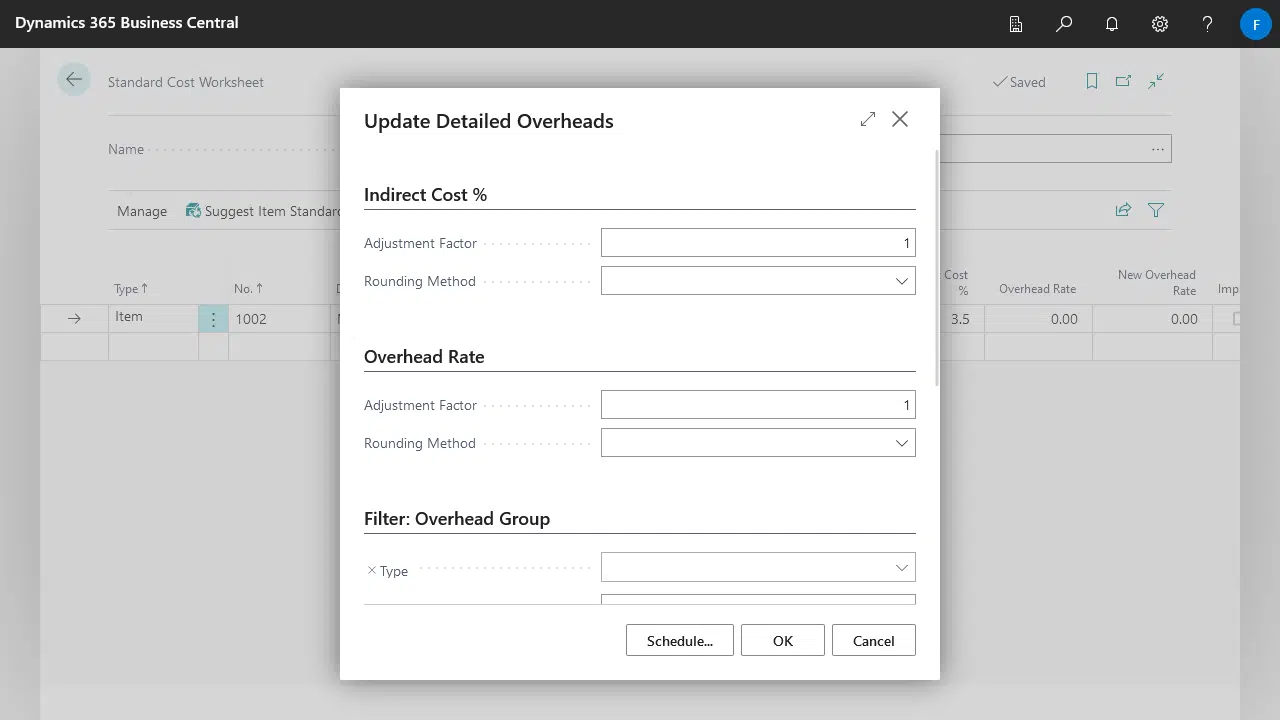Open the Manage menu
The image size is (1280, 720).
pyautogui.click(x=142, y=211)
